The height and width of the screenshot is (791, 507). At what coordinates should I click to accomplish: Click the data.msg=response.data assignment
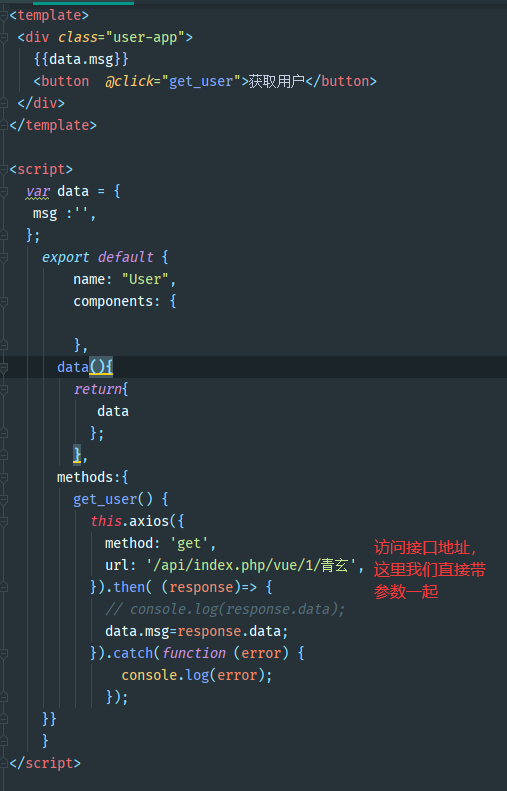[196, 632]
